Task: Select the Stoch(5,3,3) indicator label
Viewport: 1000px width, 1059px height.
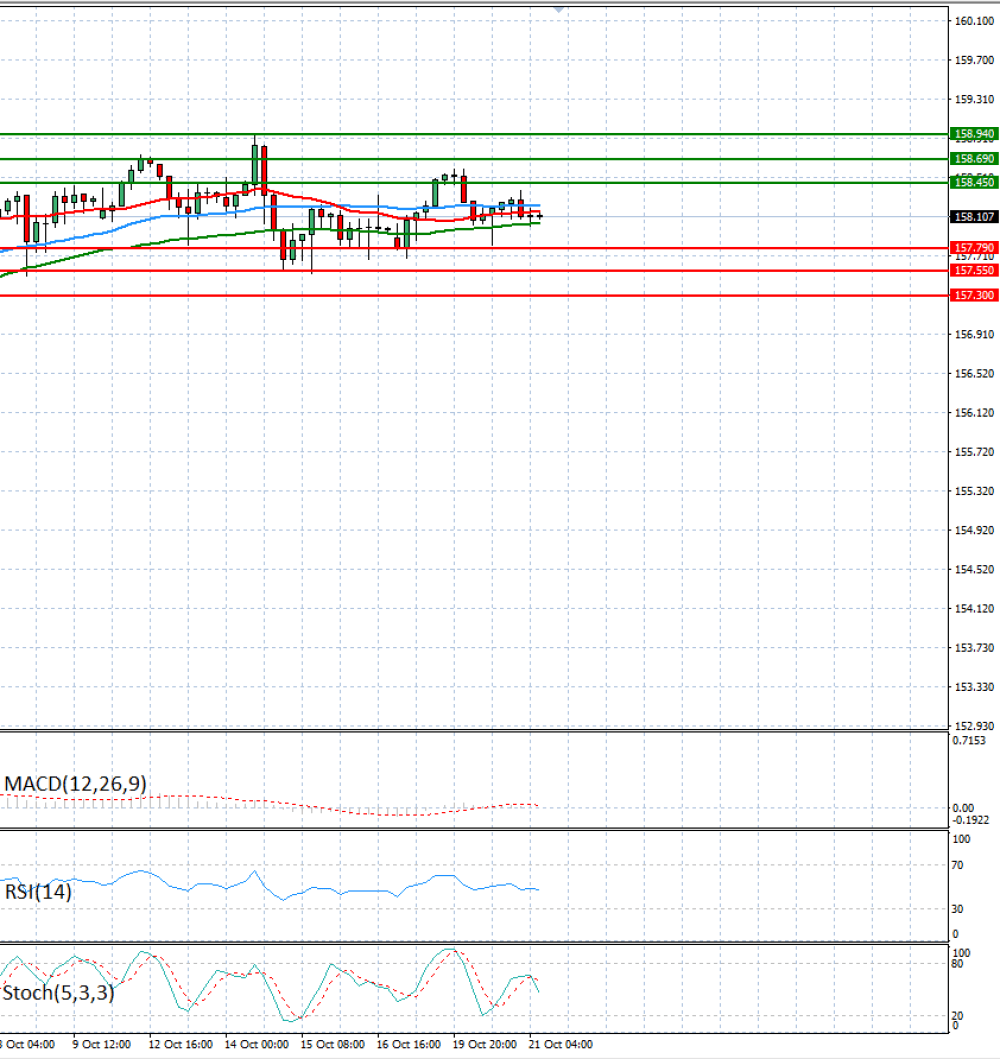Action: tap(58, 993)
